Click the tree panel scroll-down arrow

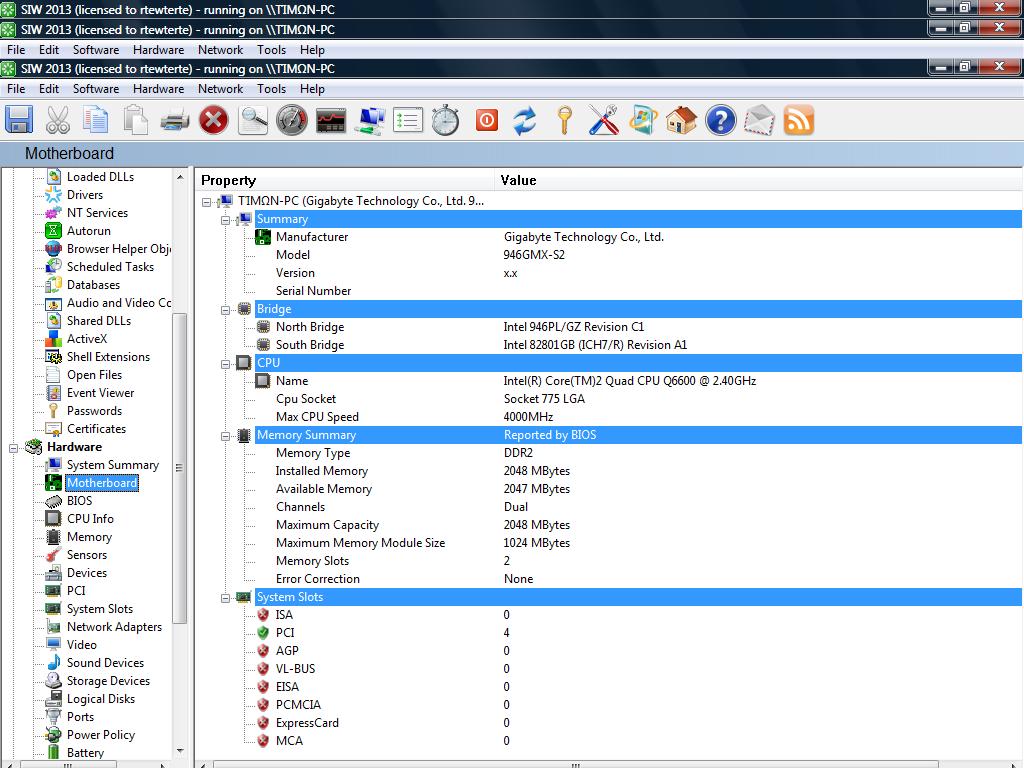click(180, 751)
